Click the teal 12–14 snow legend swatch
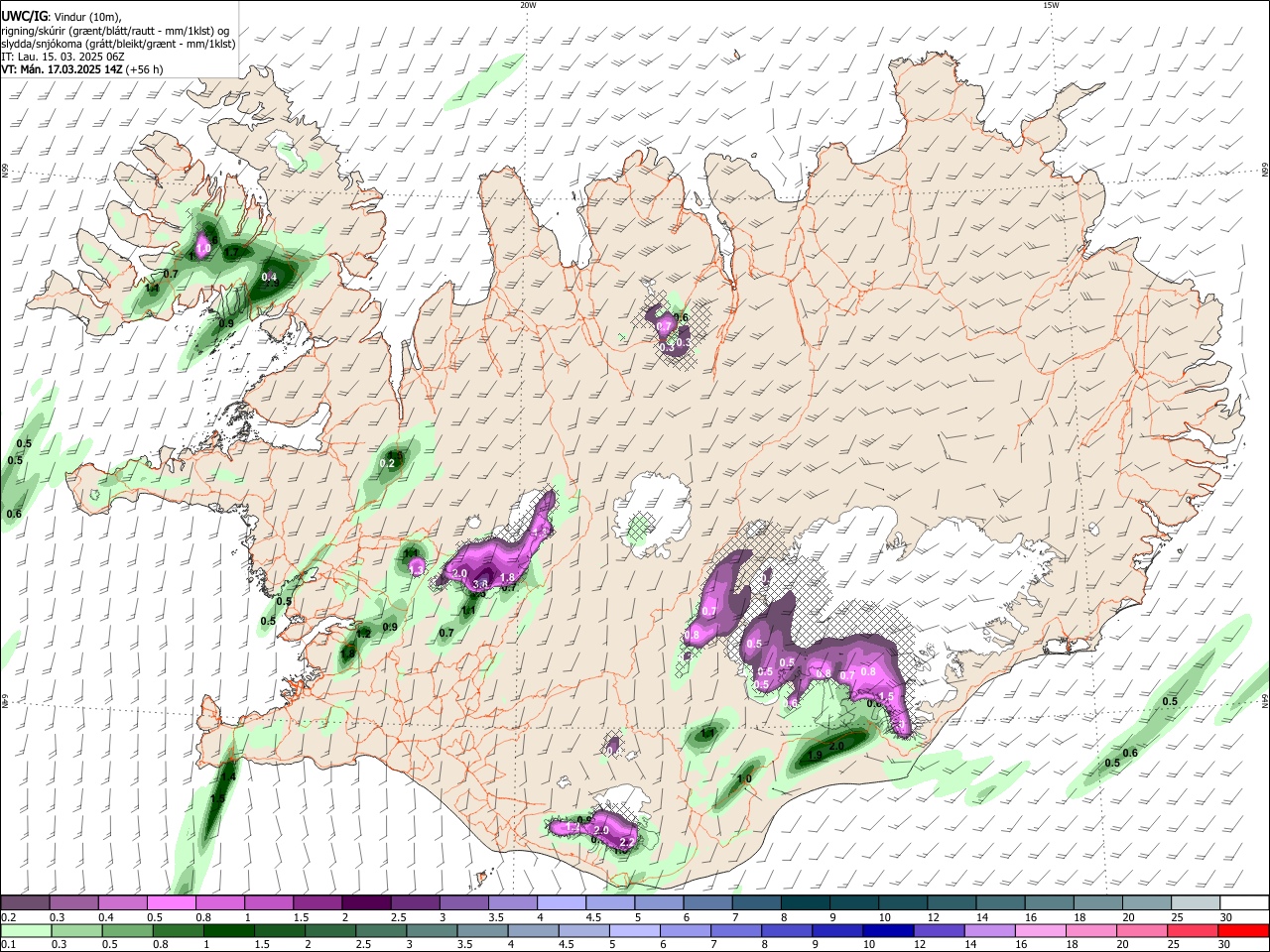Viewport: 1270px width, 952px height. pos(951,903)
